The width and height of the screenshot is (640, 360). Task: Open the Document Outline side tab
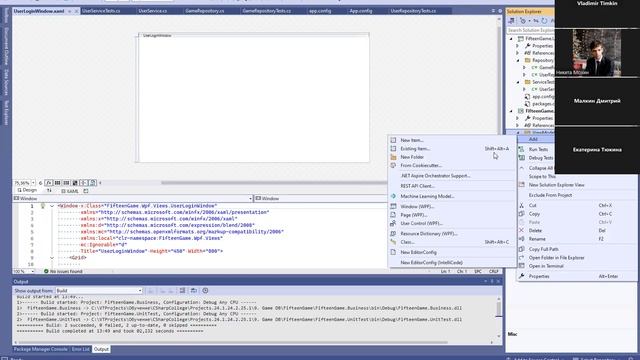(6, 46)
